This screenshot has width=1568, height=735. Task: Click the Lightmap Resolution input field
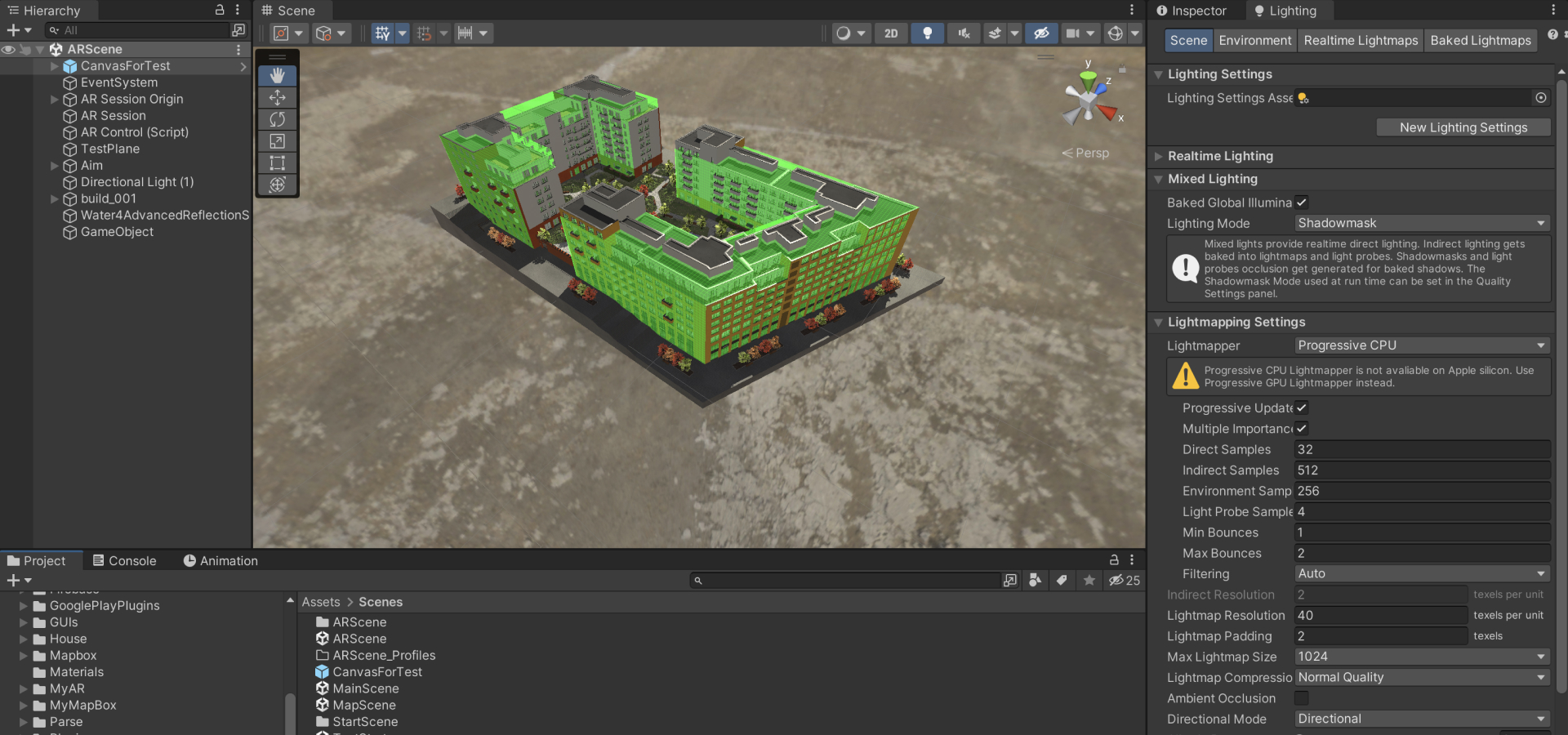click(1380, 615)
